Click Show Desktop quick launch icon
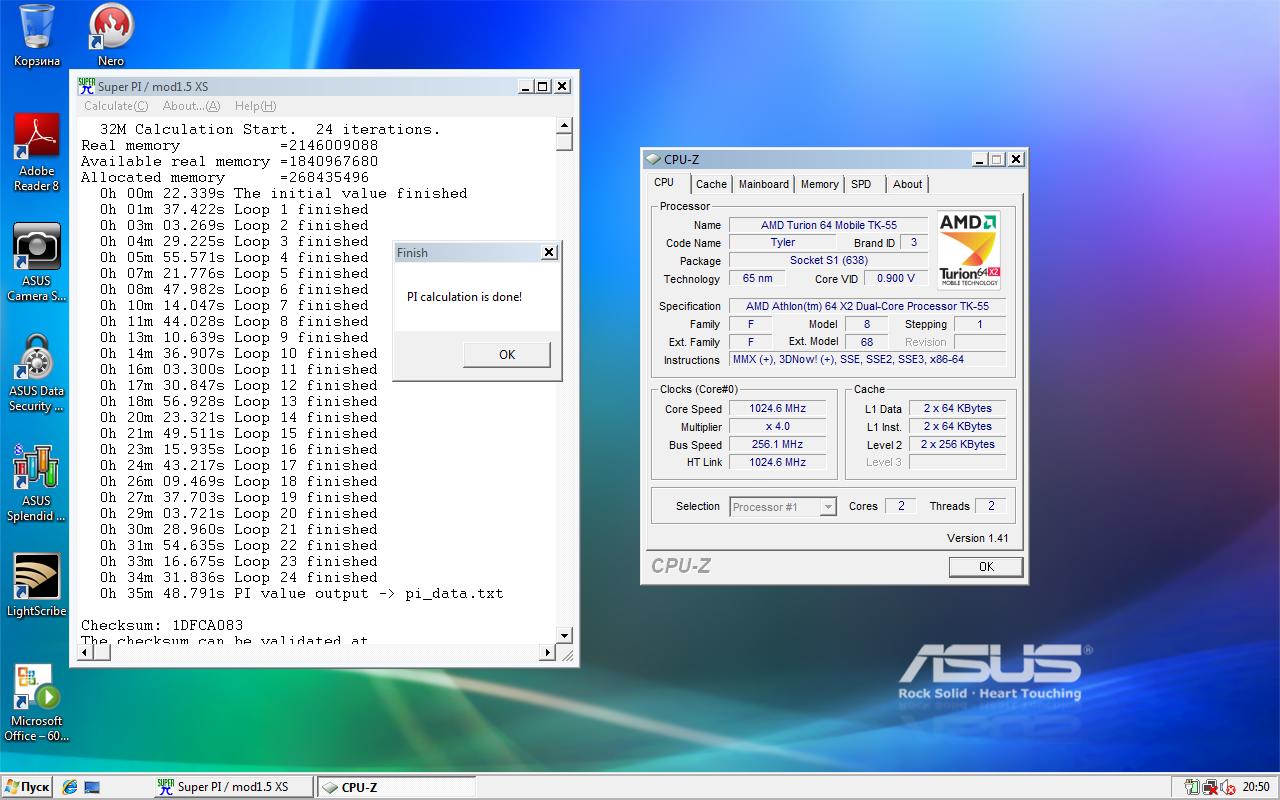 coord(92,787)
